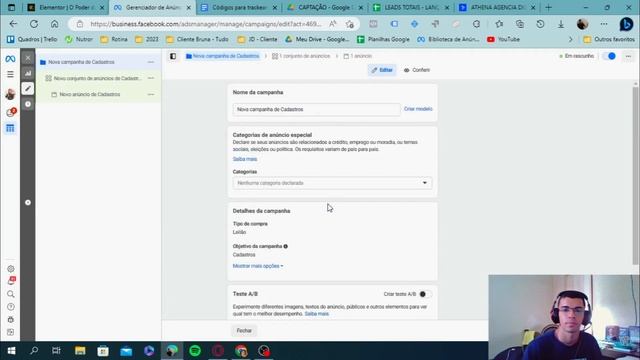Toggle the side panel layout icon
Viewport: 640px width, 360px height.
173,56
